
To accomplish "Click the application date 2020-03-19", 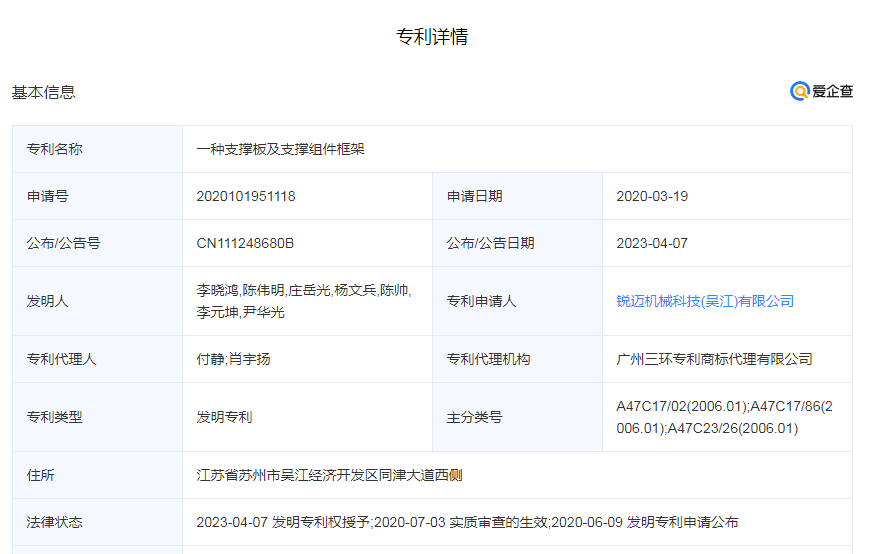I will [x=652, y=196].
